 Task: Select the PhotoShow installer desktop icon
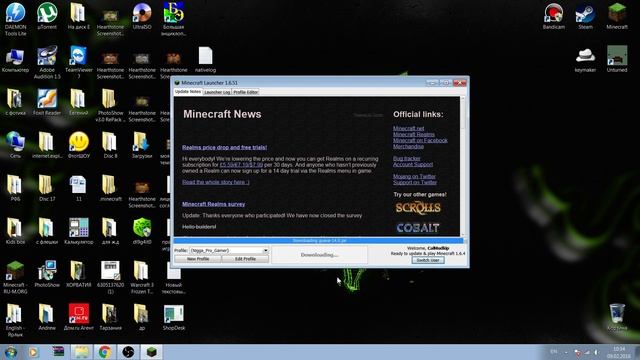tap(47, 274)
